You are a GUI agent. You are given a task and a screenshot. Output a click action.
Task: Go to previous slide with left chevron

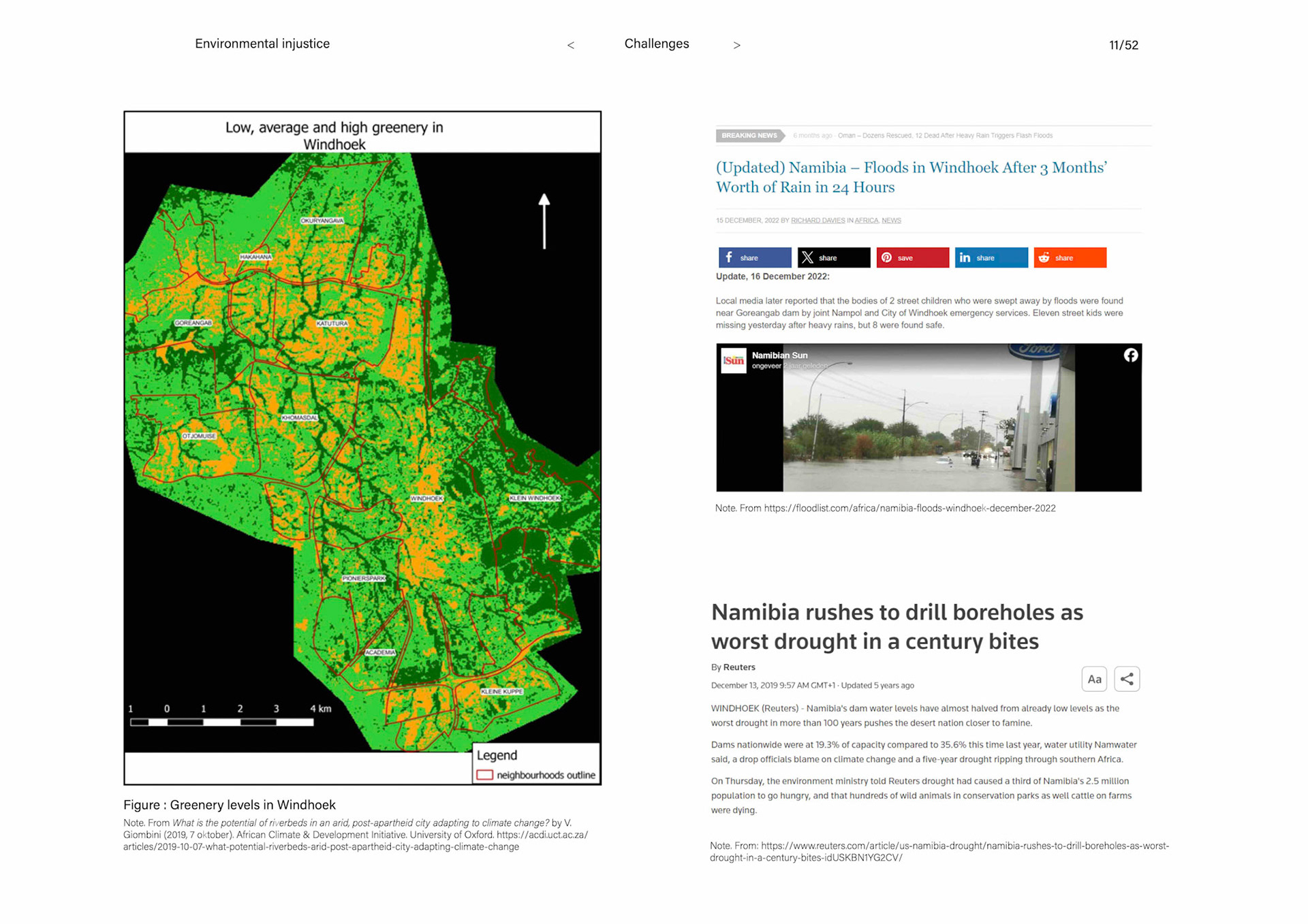click(571, 45)
